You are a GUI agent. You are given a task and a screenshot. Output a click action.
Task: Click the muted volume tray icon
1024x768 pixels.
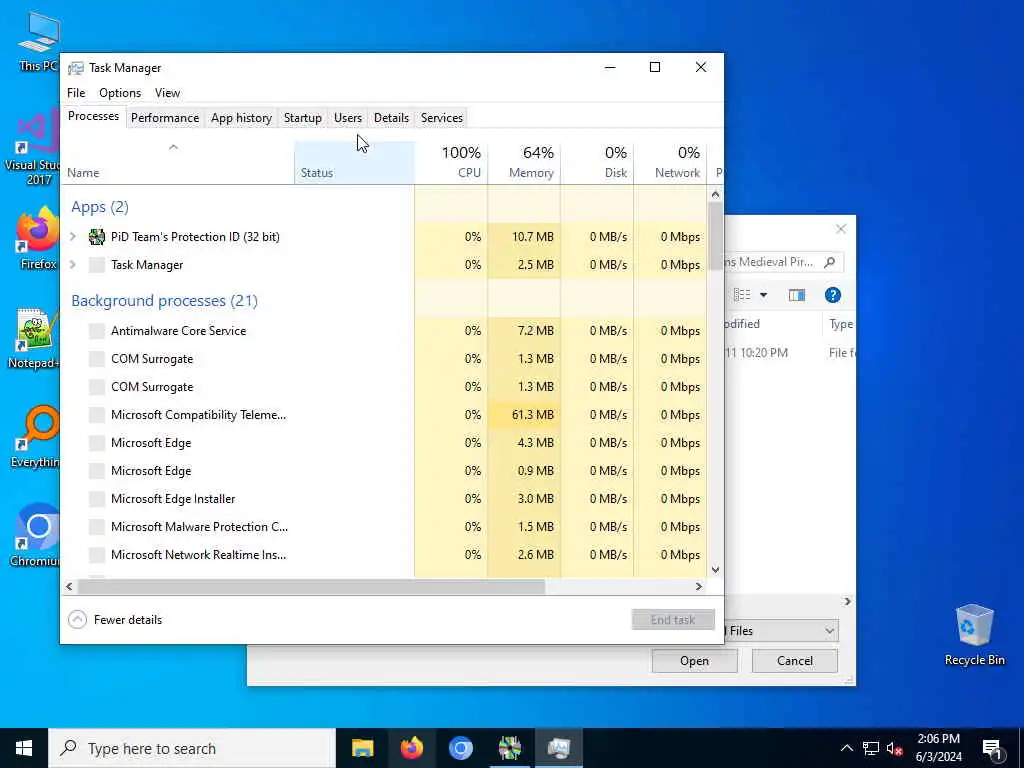pyautogui.click(x=894, y=748)
